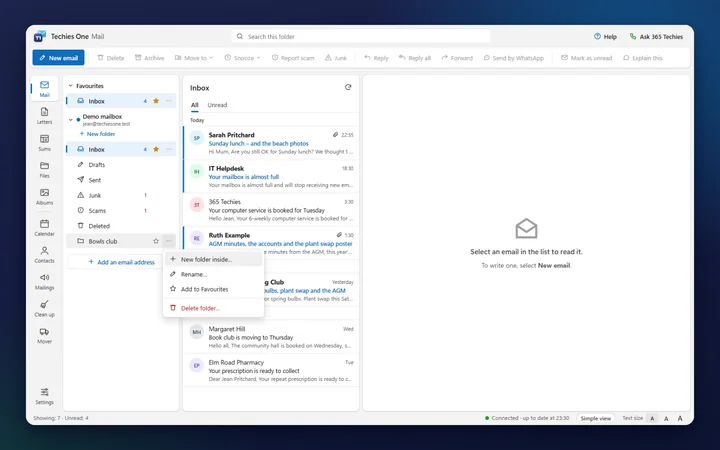Open the Sums spreadsheet section
Screen dimensions: 720x450
pyautogui.click(x=45, y=143)
